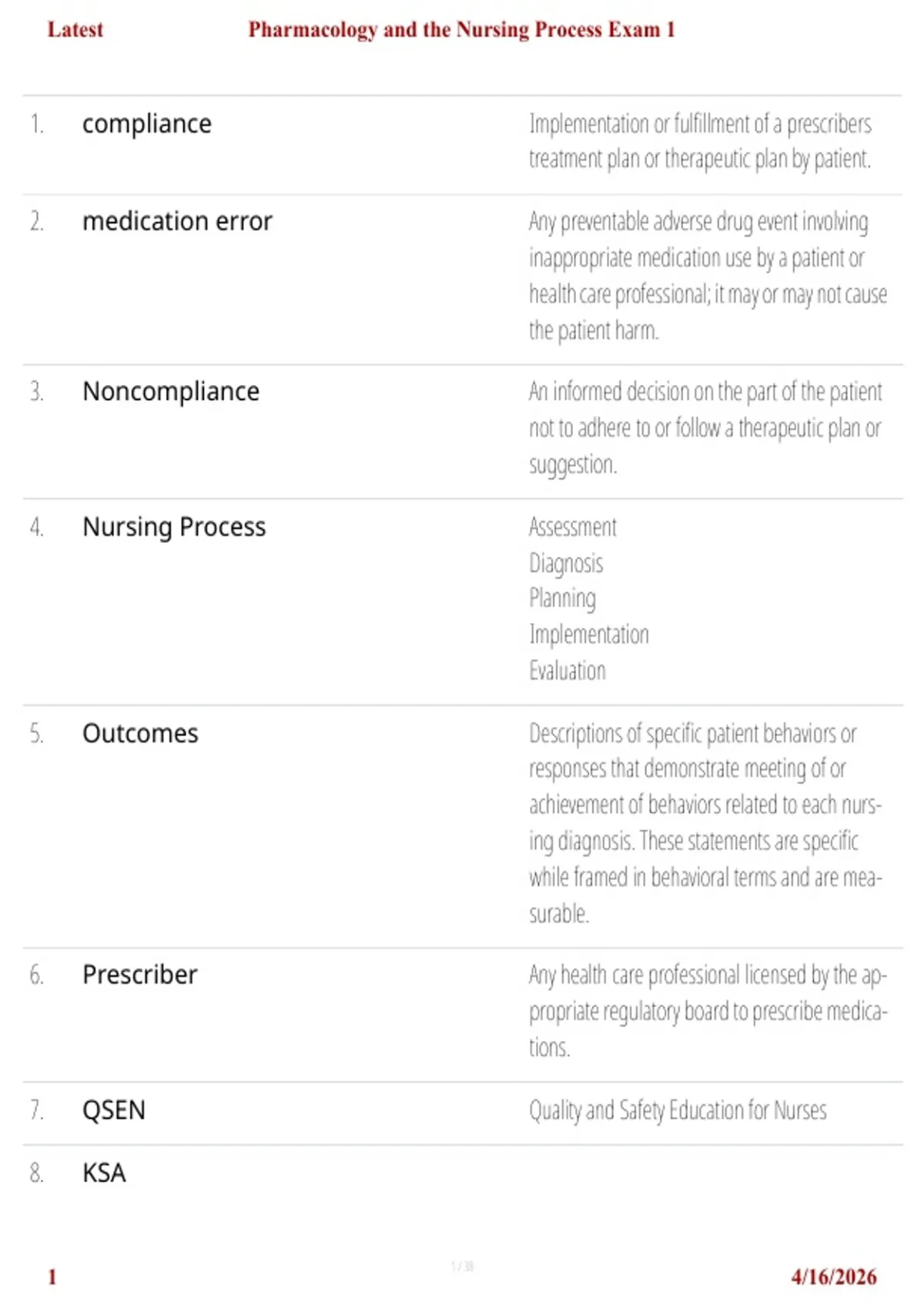Click the 'KSA' term
This screenshot has height=1309, width=924.
pos(104,1173)
